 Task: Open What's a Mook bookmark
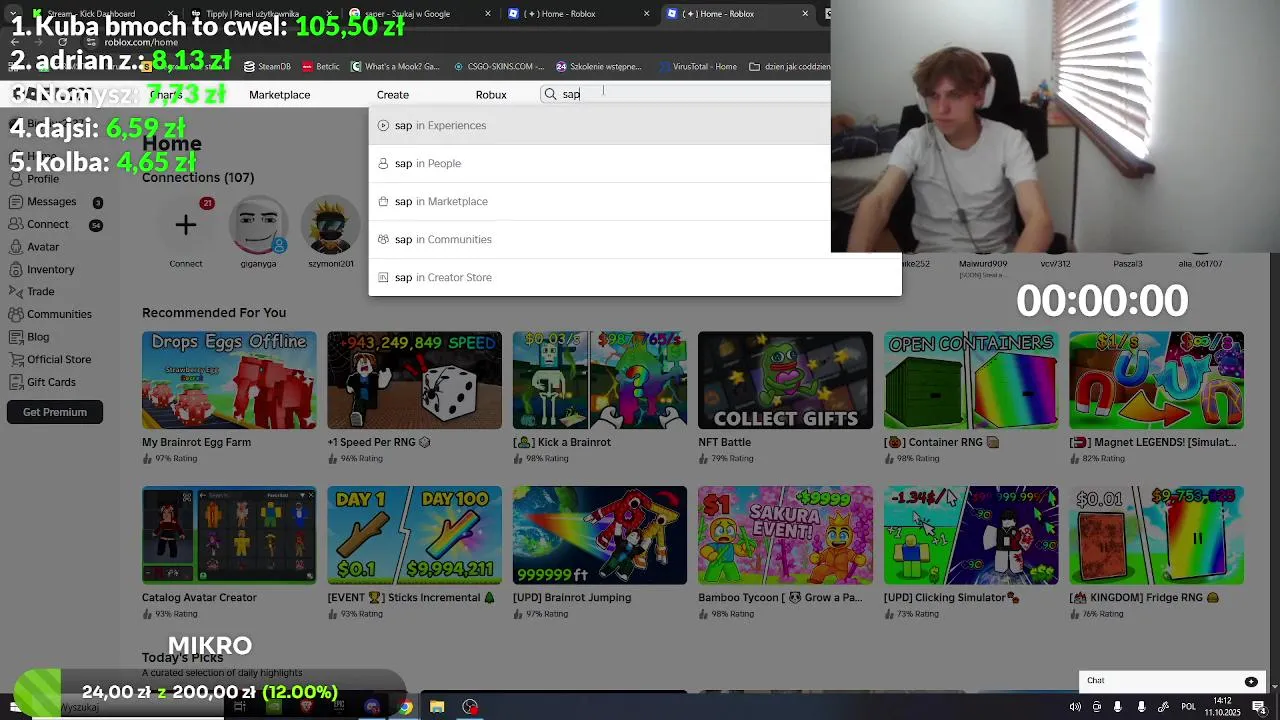(x=395, y=67)
